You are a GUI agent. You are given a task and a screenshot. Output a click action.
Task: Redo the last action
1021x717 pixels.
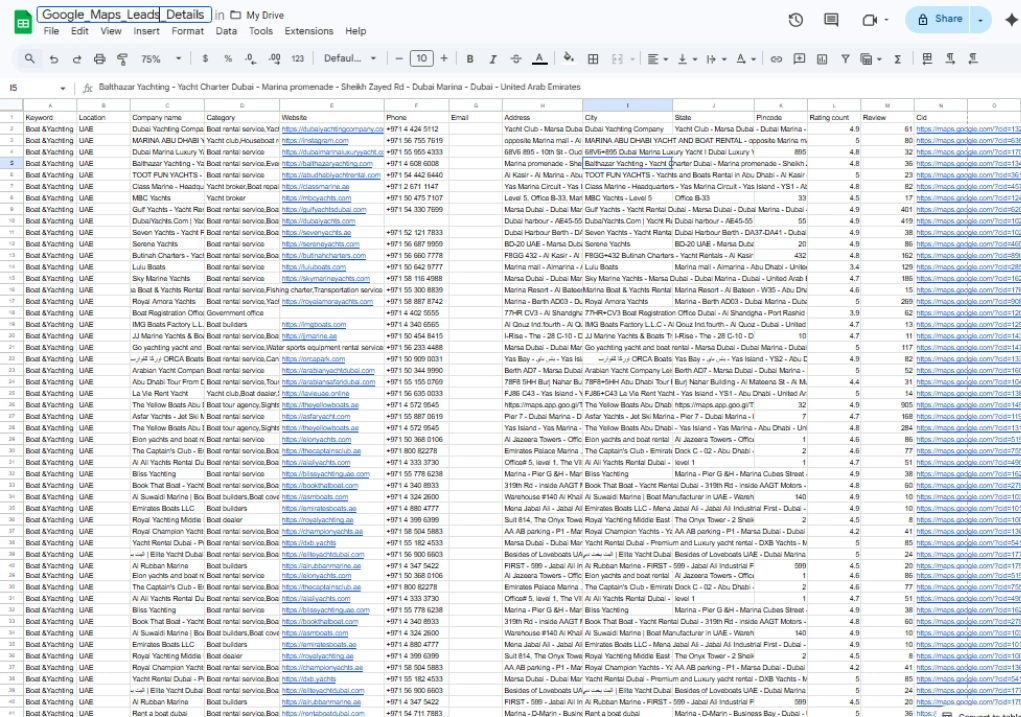[76, 59]
